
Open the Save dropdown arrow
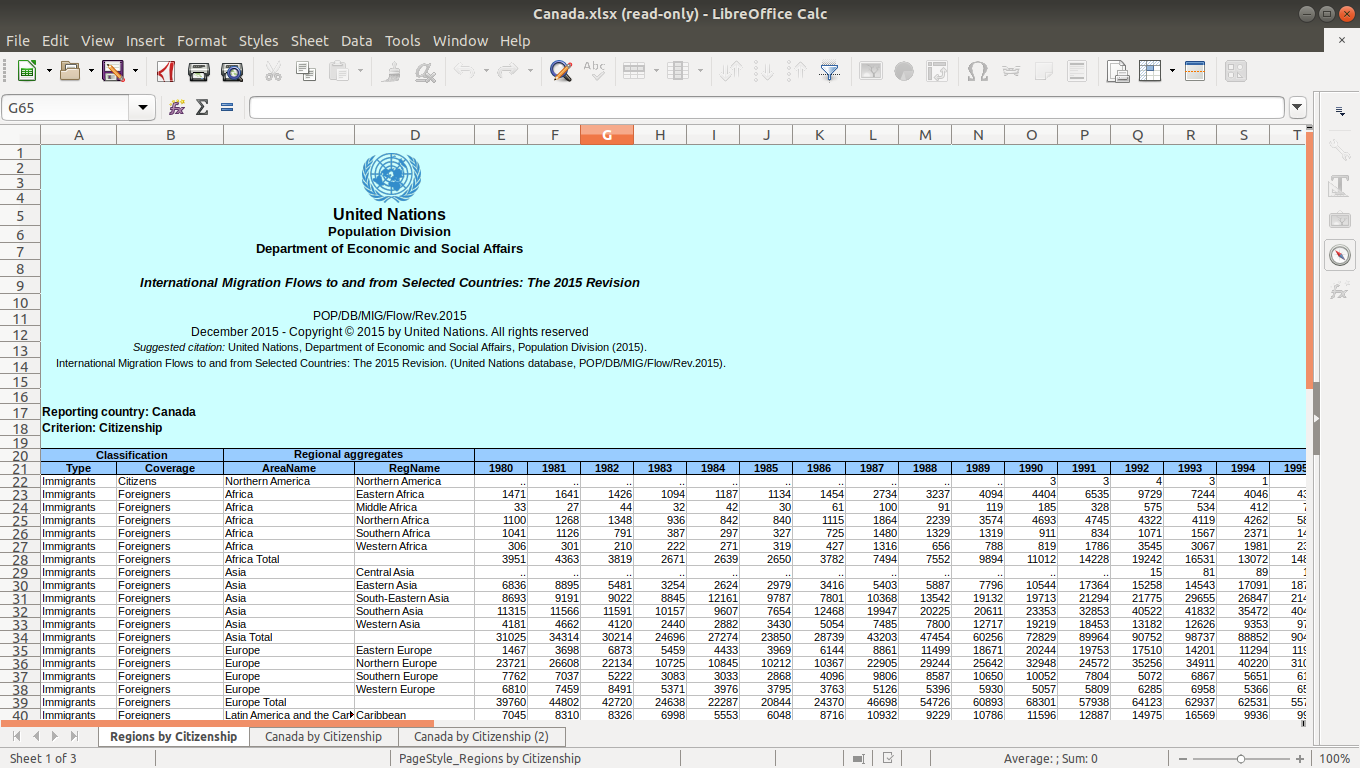(133, 71)
